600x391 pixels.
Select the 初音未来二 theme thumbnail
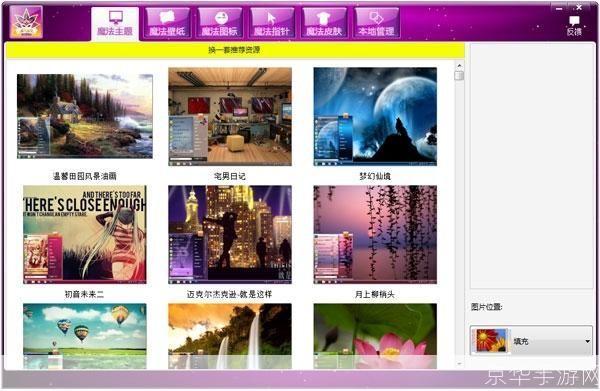85,235
